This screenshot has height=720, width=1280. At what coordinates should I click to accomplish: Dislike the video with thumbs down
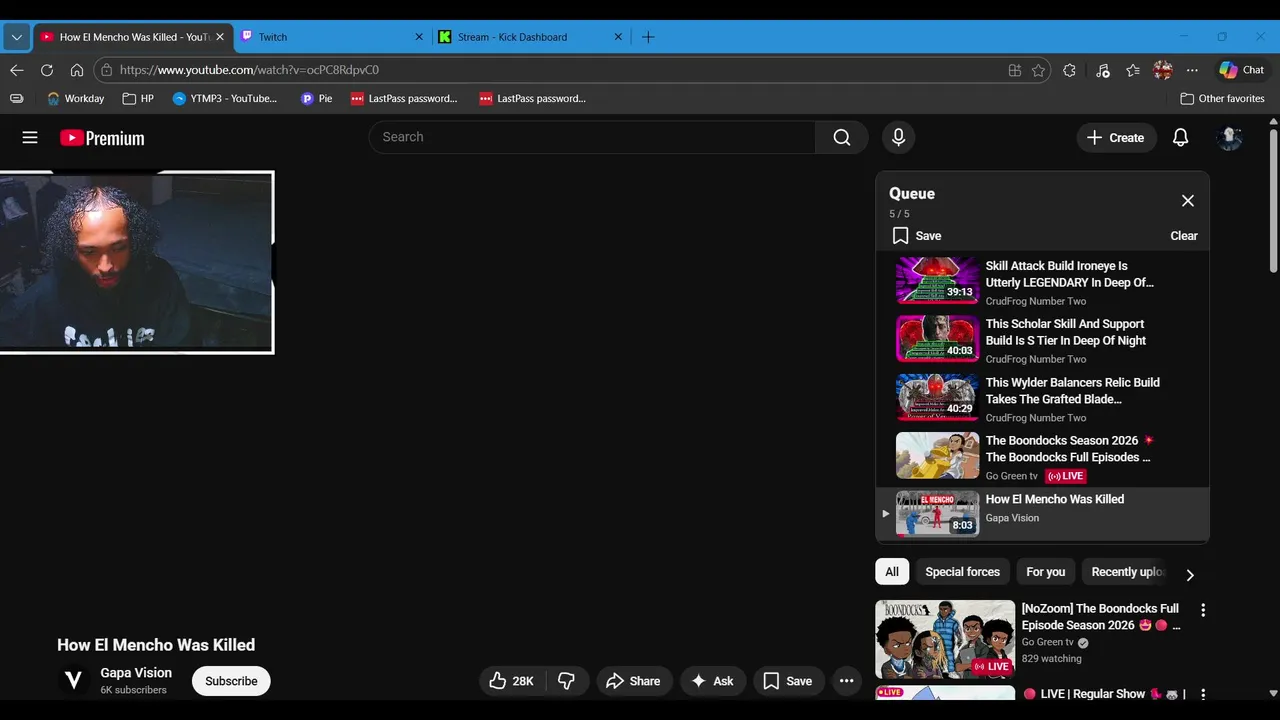tap(566, 681)
